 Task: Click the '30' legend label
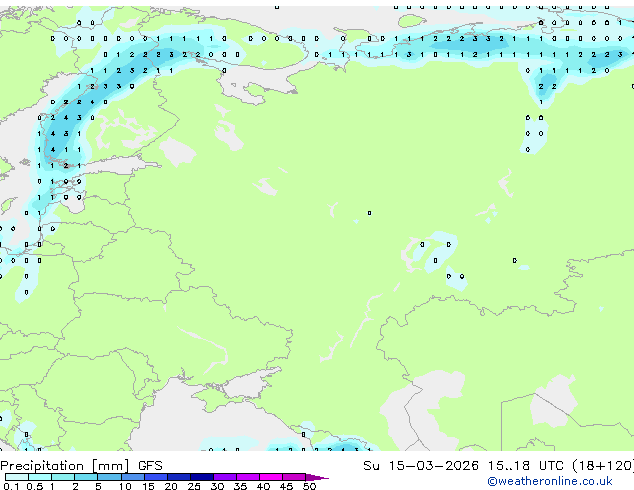(217, 486)
